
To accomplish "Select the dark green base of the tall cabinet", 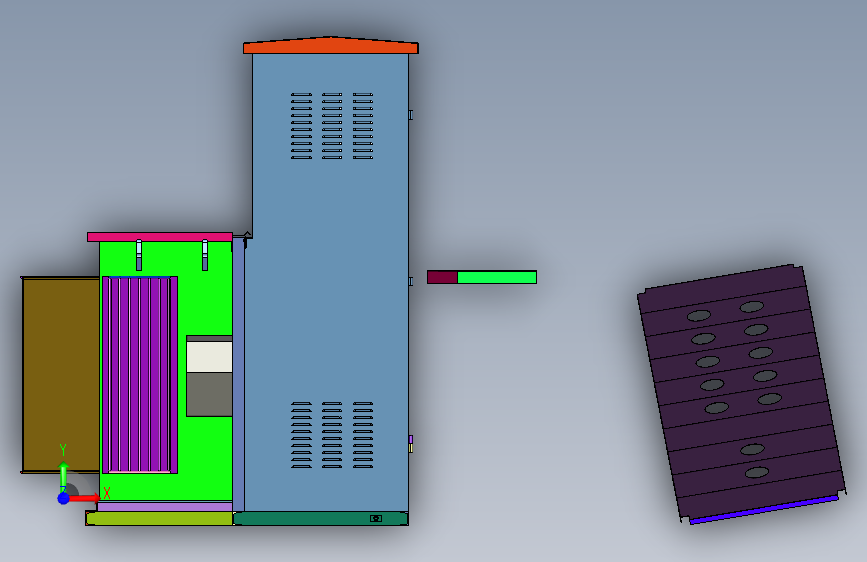I will click(321, 518).
